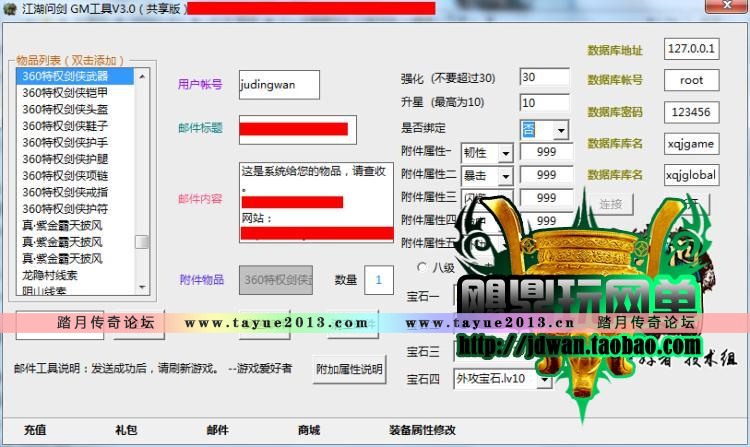This screenshot has height=447, width=750.
Task: Select 360特权剑侠护腿 list entry
Action: pyautogui.click(x=75, y=159)
